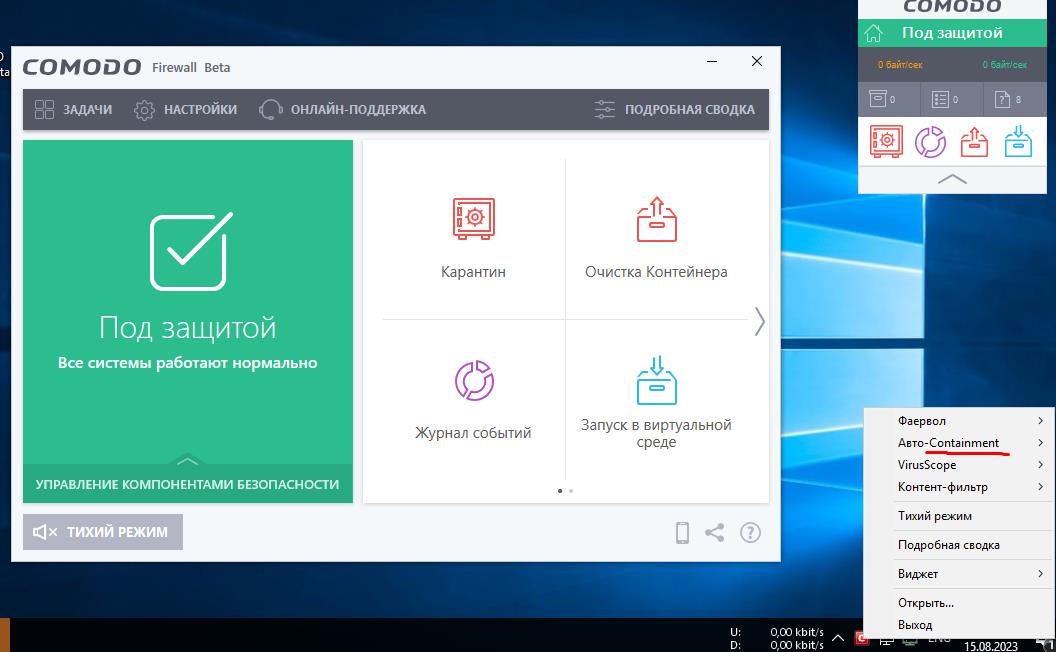Viewport: 1056px width, 652px height.
Task: Click the home icon in the widget
Action: click(873, 33)
